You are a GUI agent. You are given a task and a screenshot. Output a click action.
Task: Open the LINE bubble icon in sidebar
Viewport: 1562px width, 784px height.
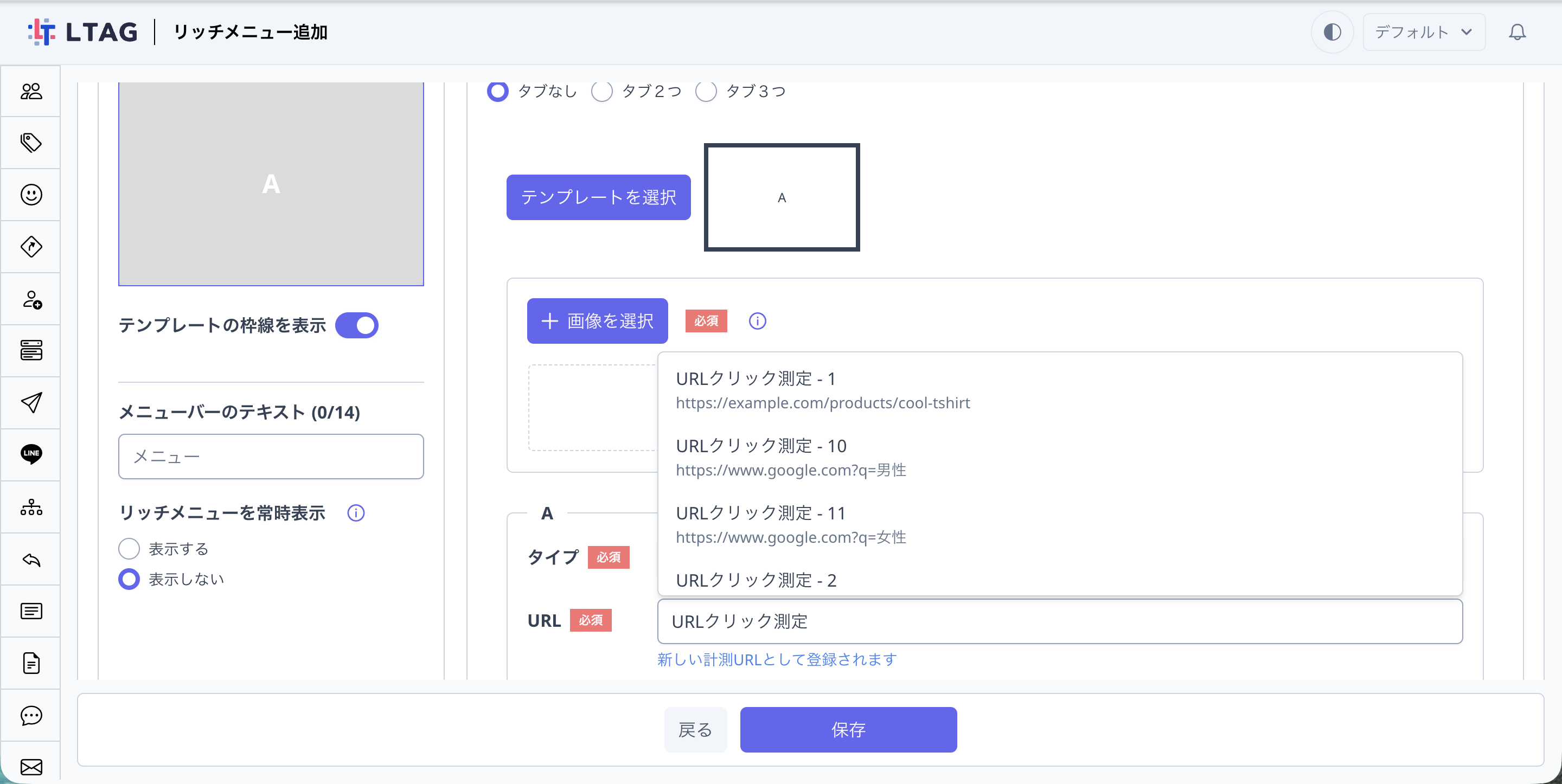(x=31, y=454)
